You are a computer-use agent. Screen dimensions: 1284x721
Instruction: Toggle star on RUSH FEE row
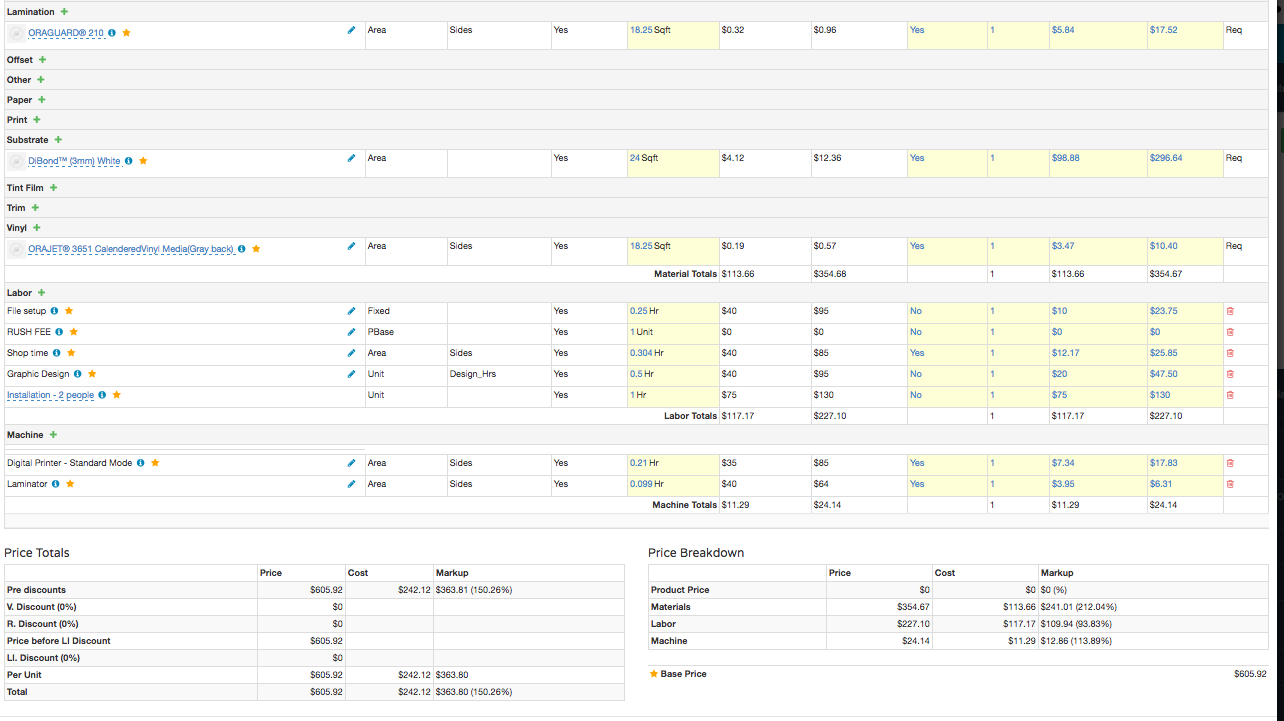point(74,332)
